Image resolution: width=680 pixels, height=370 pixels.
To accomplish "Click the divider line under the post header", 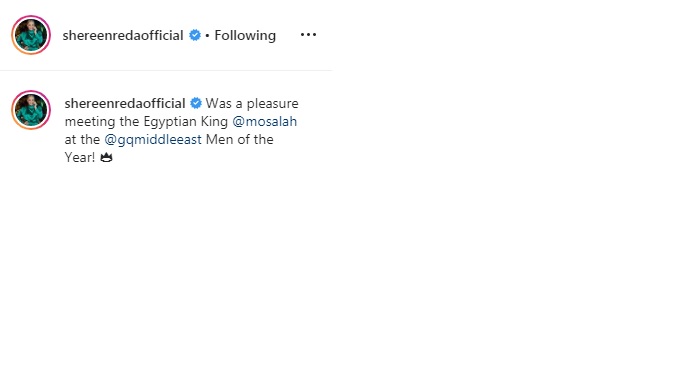I will [166, 70].
